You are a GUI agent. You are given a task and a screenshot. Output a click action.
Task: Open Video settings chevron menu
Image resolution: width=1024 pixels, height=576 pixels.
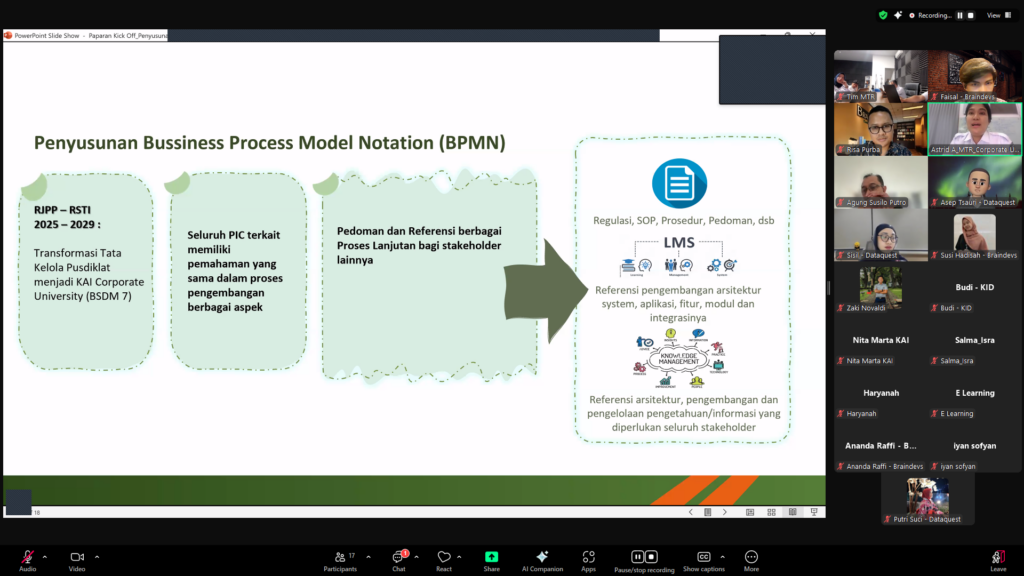[x=96, y=556]
